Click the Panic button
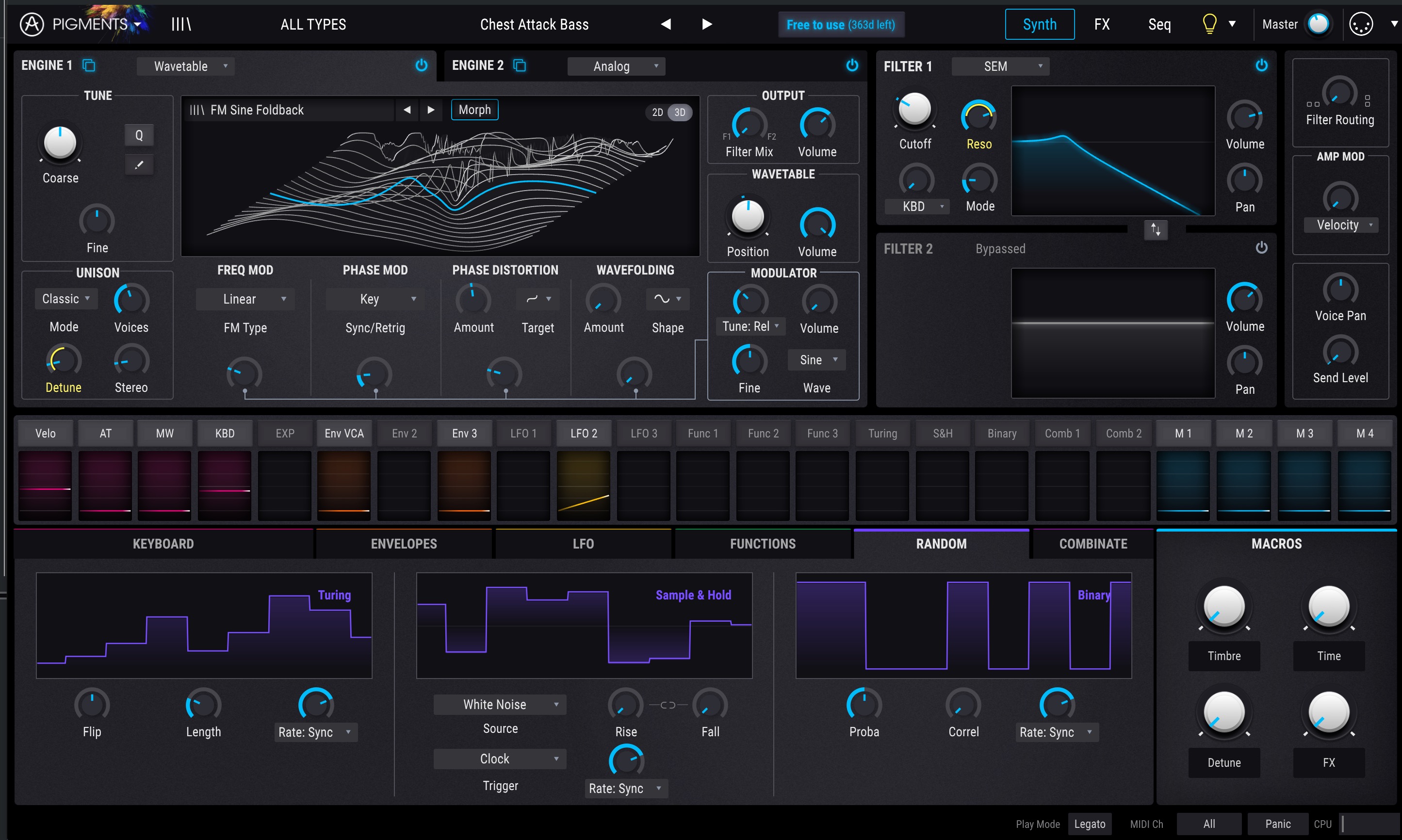The height and width of the screenshot is (840, 1402). (1277, 824)
